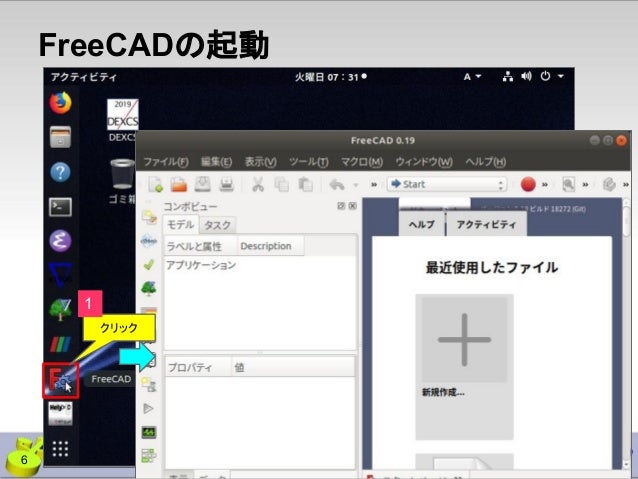Open the ヘルプ tab on start page
Image resolution: width=638 pixels, height=479 pixels.
point(422,225)
